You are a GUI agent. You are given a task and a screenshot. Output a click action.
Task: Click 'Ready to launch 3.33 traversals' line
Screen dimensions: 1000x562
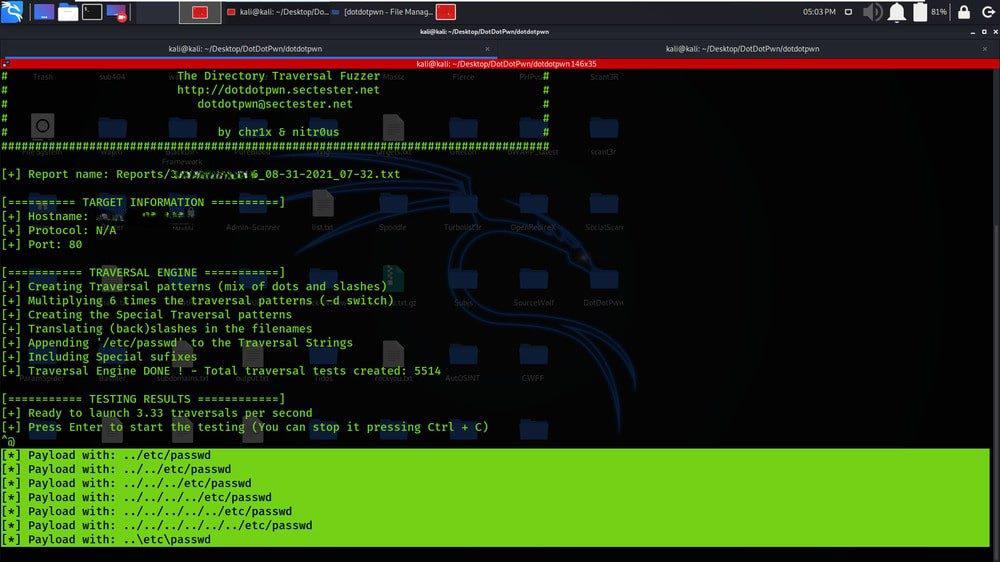[x=157, y=413]
